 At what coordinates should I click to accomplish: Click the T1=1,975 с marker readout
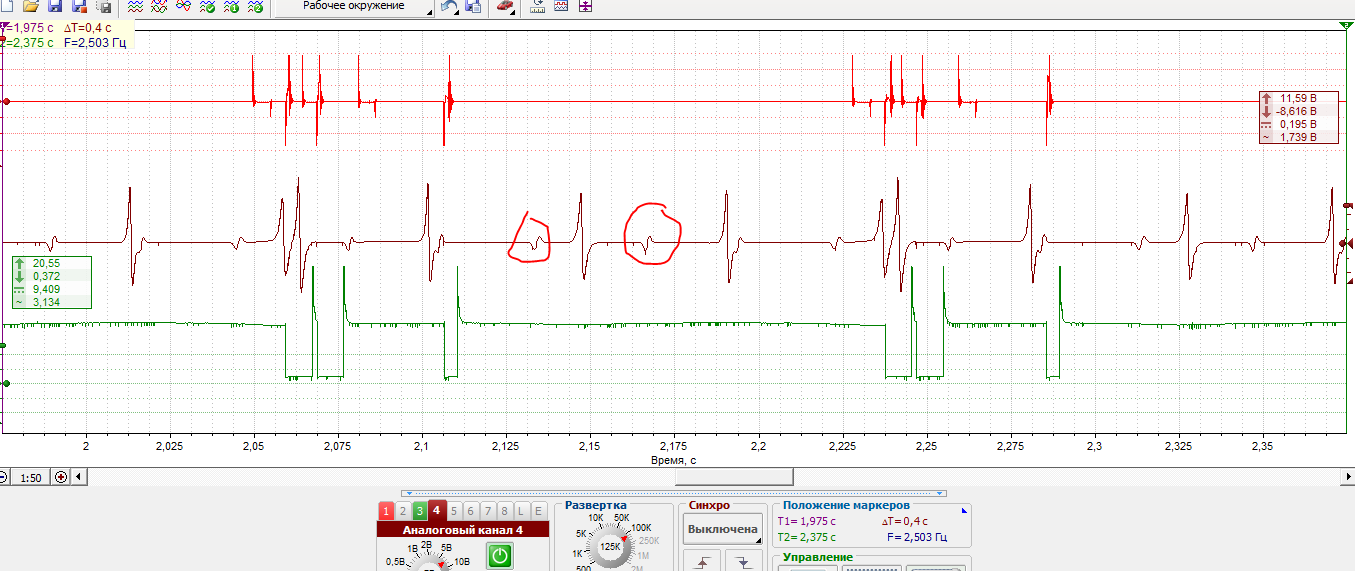[x=805, y=521]
